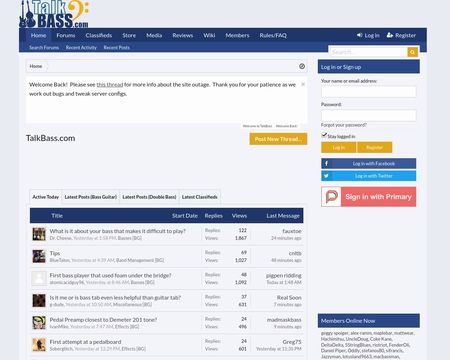
Task: Open avatar beside Pedal Preamp thread
Action: point(39,323)
